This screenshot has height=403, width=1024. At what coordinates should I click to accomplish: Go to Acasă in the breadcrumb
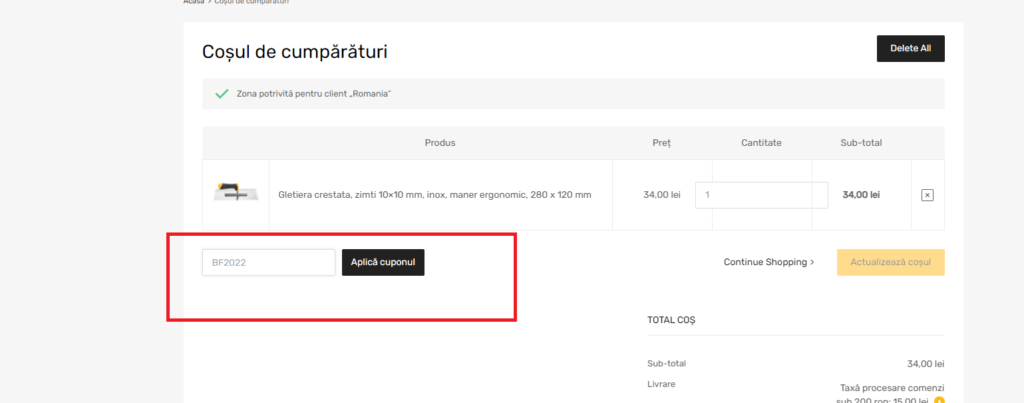click(193, 2)
